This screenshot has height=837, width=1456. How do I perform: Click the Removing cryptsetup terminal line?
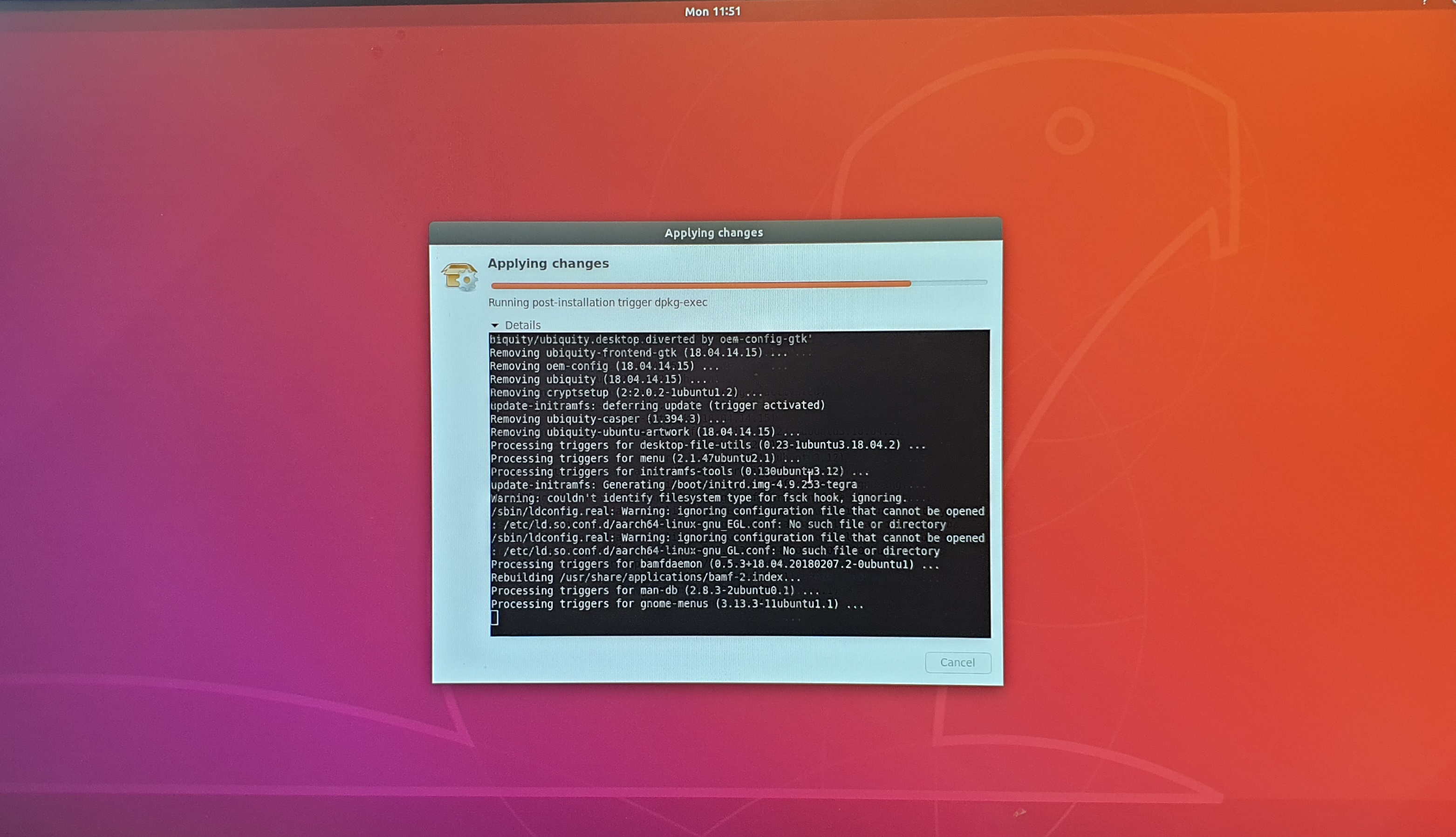(626, 393)
